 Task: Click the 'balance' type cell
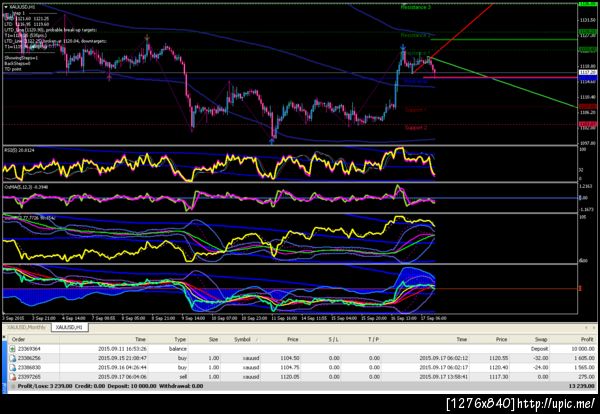point(178,349)
